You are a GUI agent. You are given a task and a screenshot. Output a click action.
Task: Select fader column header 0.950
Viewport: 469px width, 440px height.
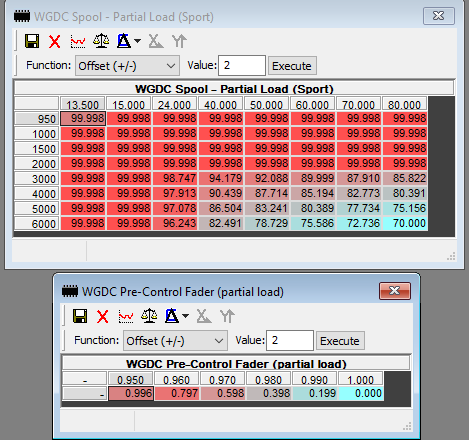131,379
